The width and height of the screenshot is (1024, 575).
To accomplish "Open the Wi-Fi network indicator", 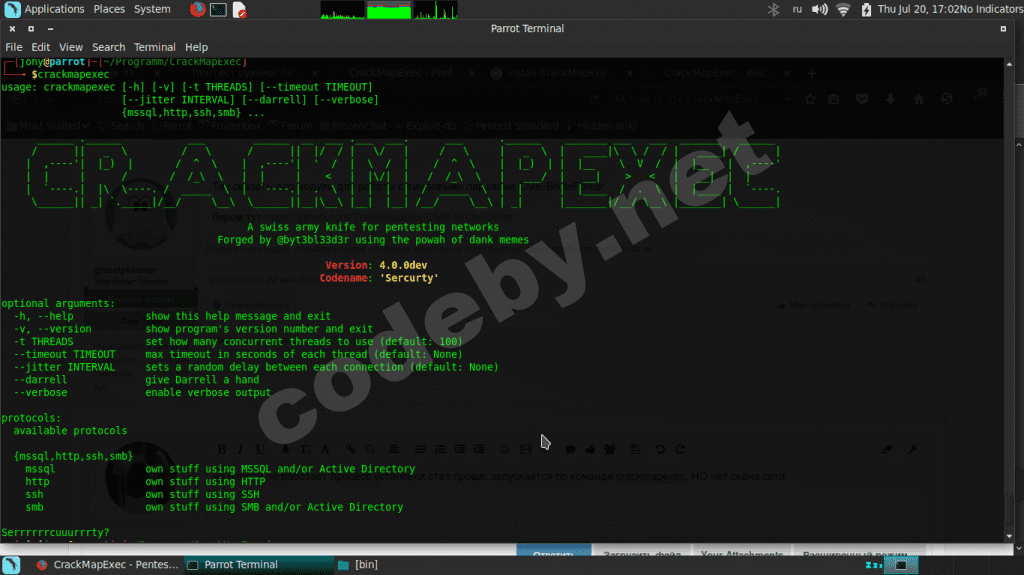I will 843,9.
